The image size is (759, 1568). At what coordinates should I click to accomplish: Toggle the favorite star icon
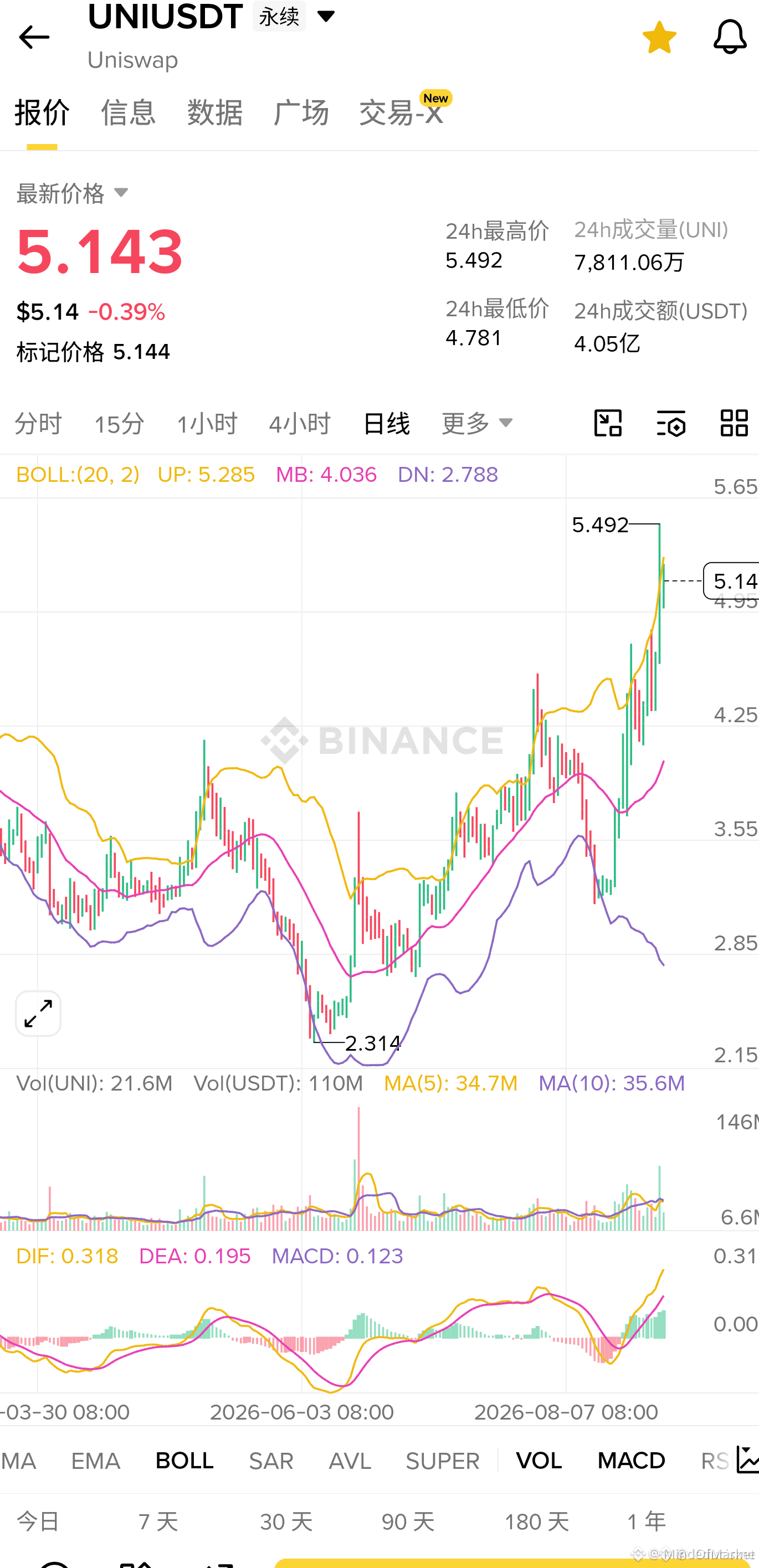(660, 37)
